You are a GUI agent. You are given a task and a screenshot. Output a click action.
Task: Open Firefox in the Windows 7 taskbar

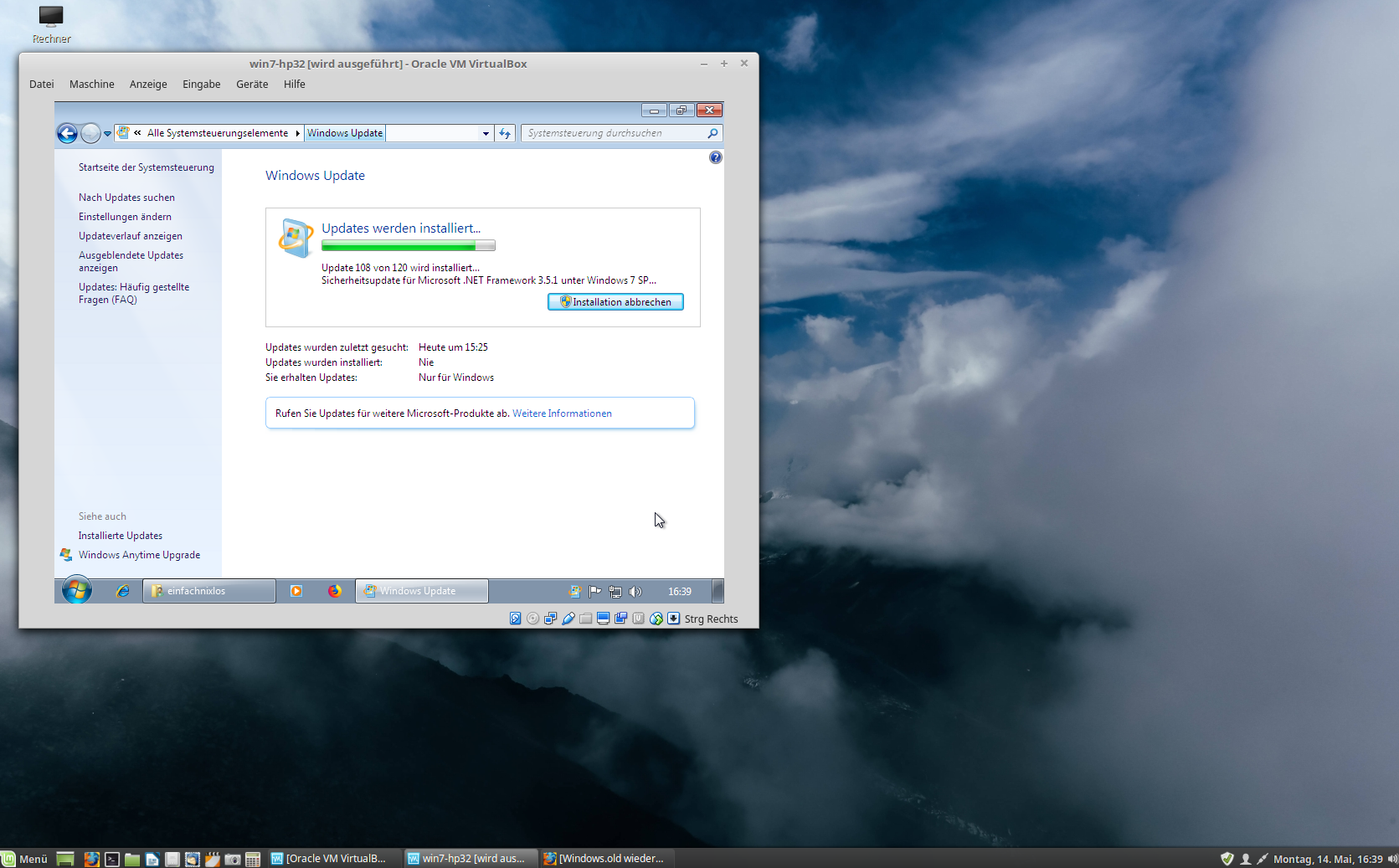[335, 591]
